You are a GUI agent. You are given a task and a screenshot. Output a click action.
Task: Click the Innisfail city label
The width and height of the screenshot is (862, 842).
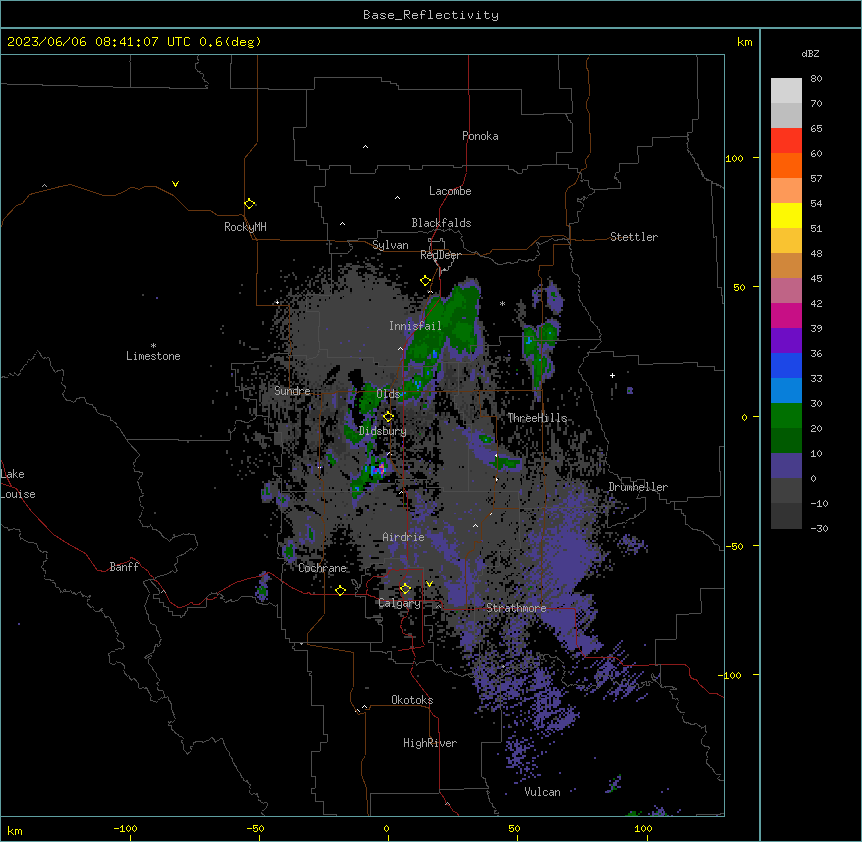415,326
